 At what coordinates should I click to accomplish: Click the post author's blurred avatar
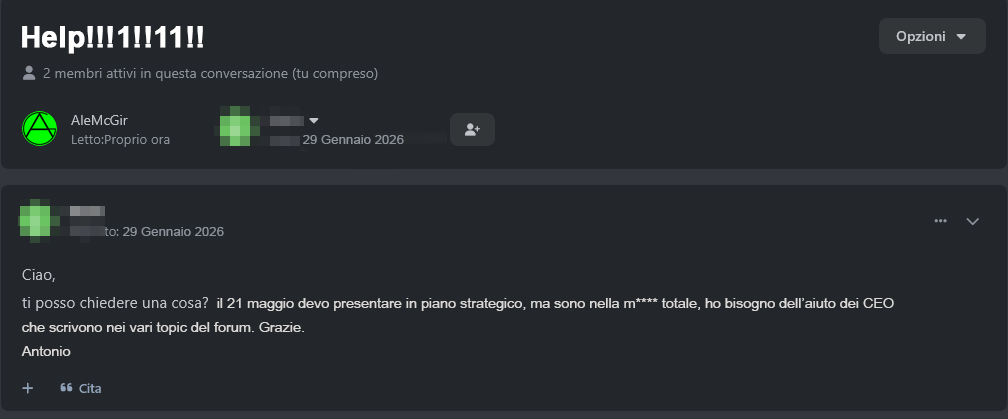(38, 220)
